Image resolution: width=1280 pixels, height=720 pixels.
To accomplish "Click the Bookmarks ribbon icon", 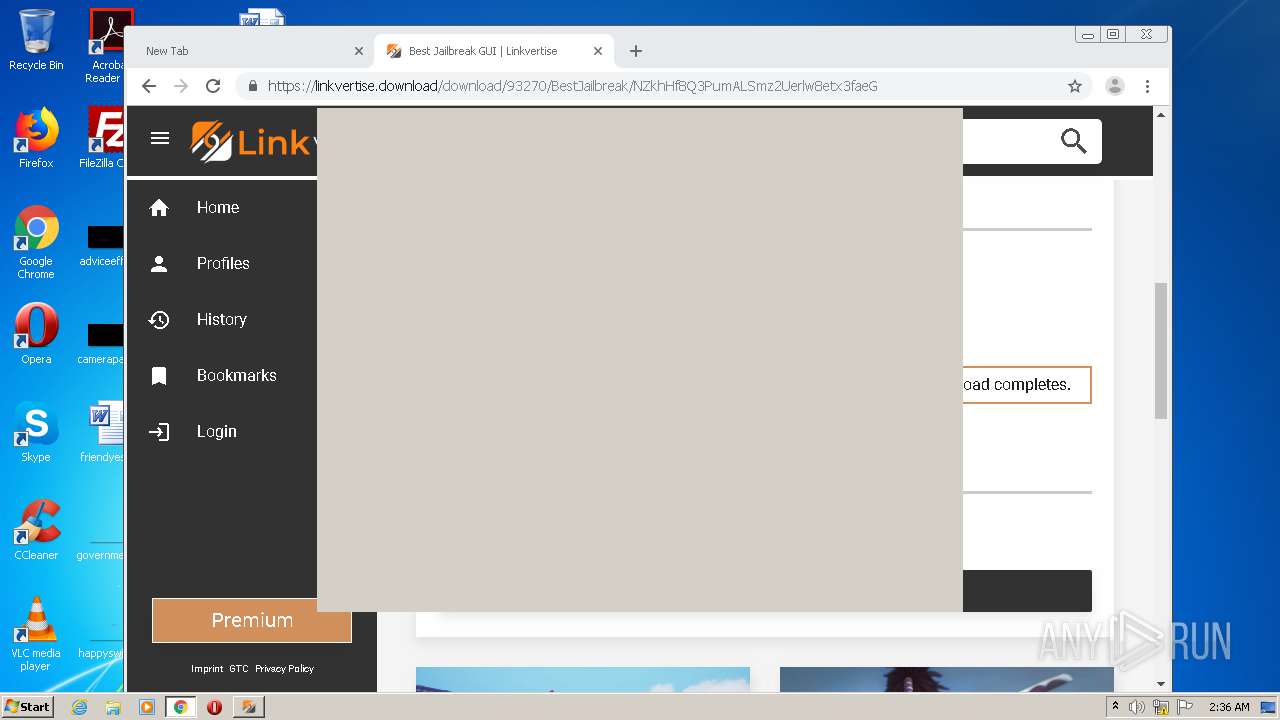I will point(159,376).
